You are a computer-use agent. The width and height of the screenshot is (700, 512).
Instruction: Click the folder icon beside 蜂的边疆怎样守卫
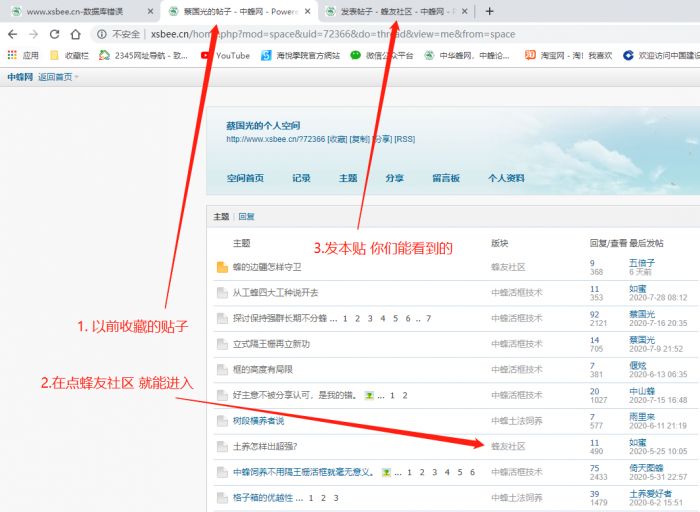coord(222,267)
